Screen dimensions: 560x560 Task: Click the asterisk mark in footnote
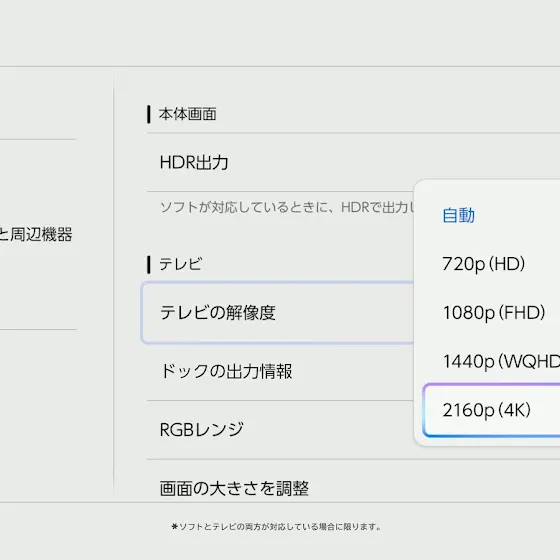click(175, 526)
